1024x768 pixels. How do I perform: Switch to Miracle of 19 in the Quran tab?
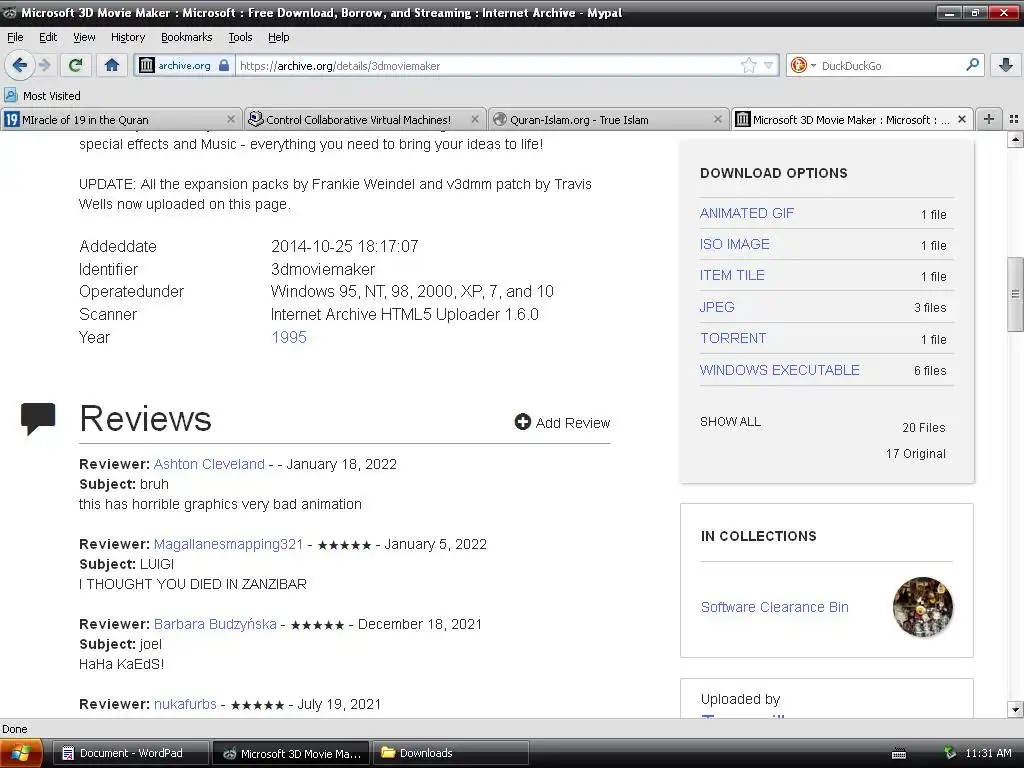pyautogui.click(x=121, y=120)
